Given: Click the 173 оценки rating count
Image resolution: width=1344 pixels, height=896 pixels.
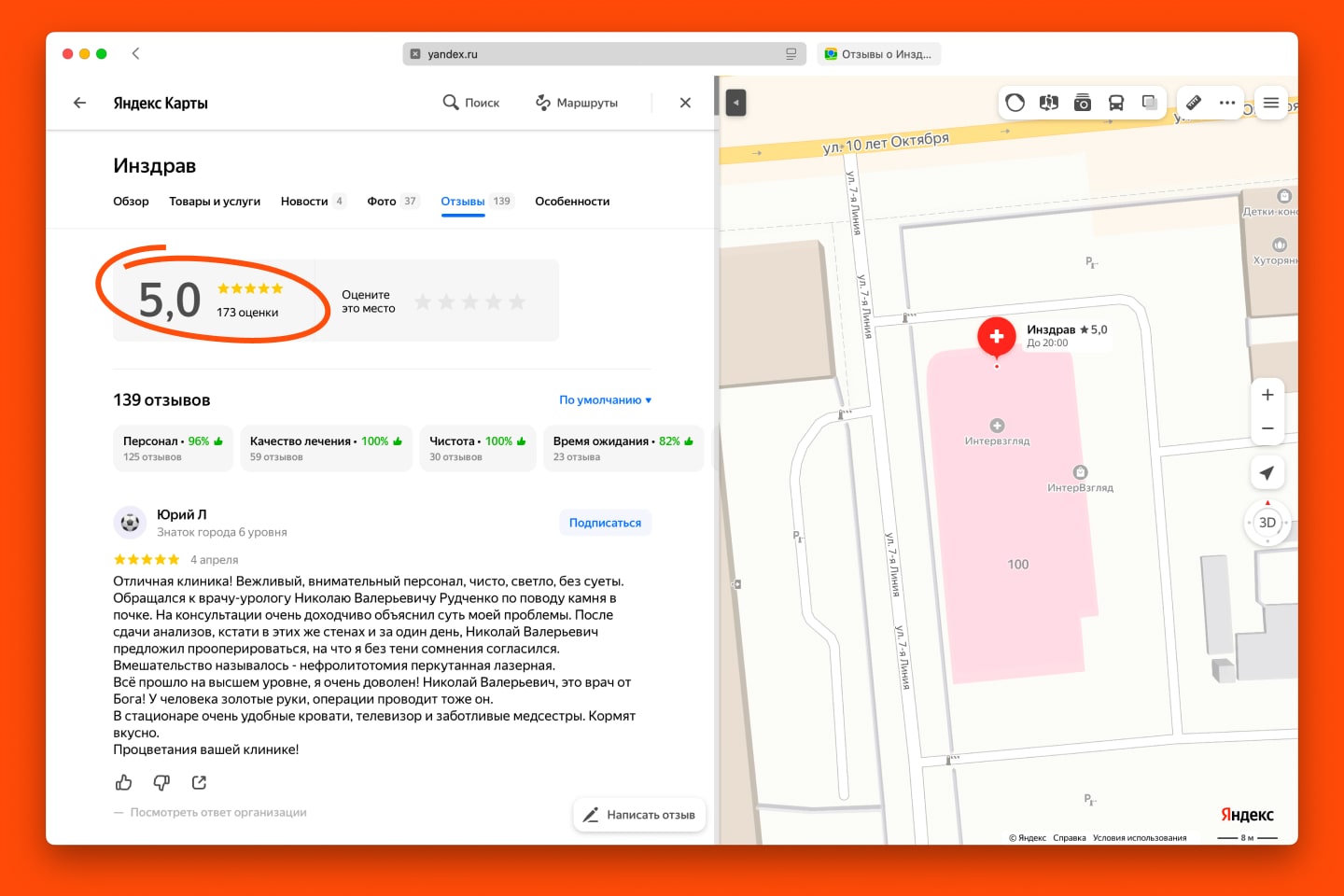Looking at the screenshot, I should [247, 313].
